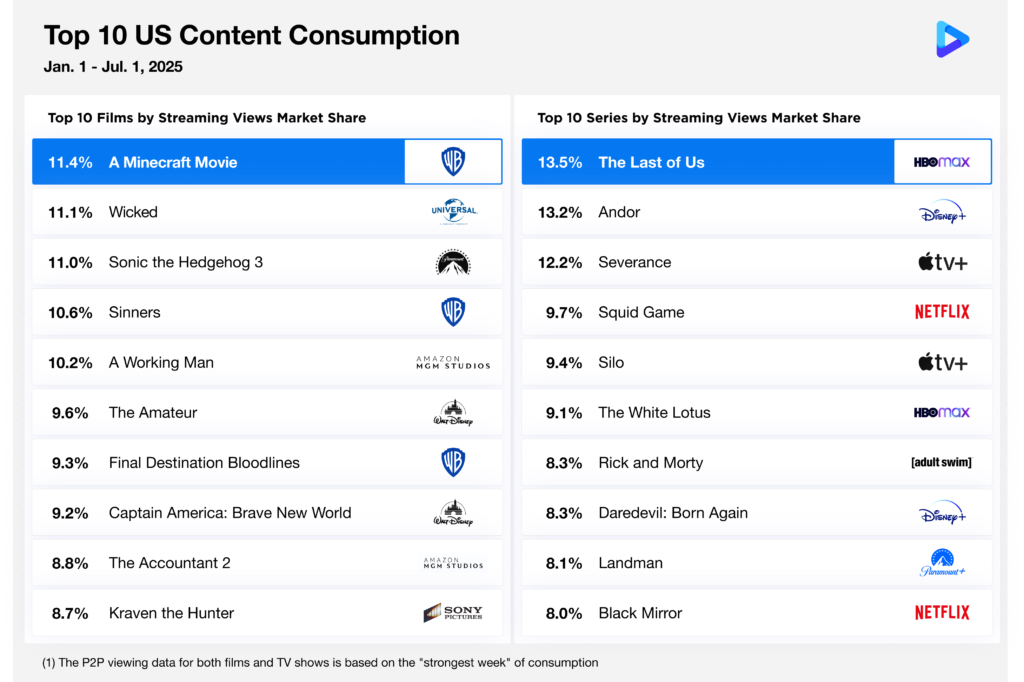Select the title 'The Amateur'
The width and height of the screenshot is (1024, 682).
tap(153, 413)
